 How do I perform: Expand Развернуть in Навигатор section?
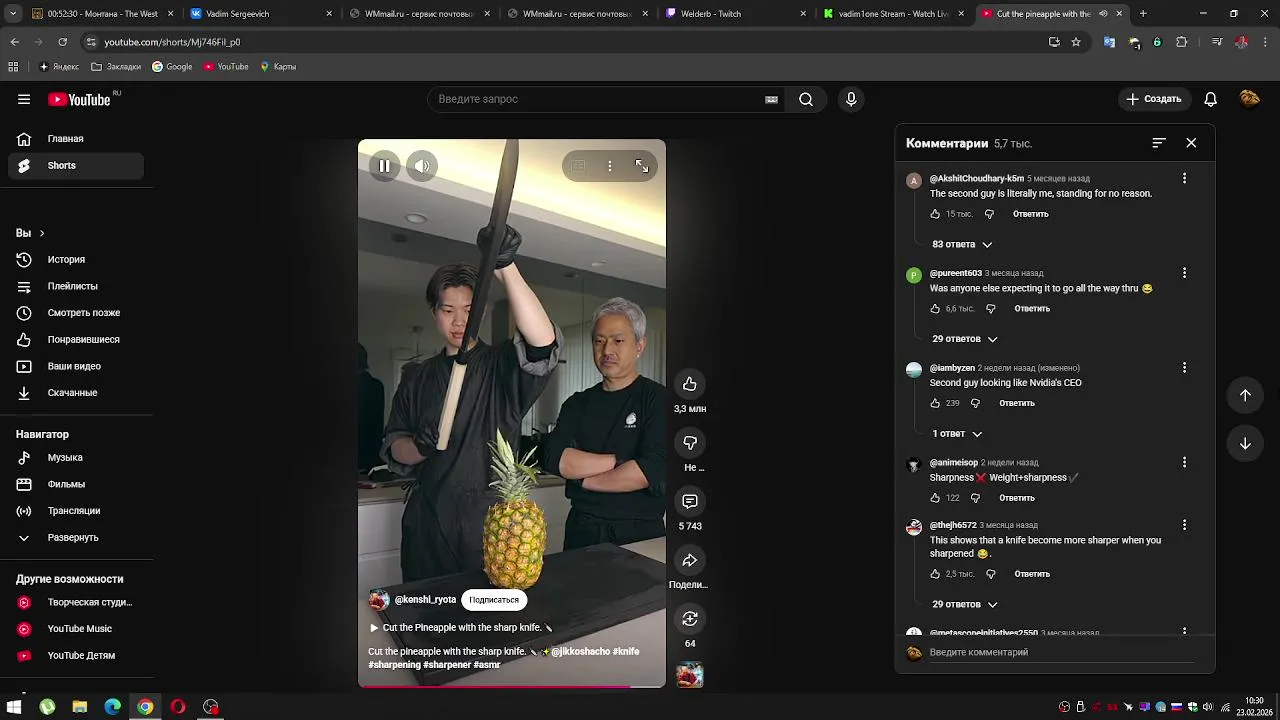76,538
